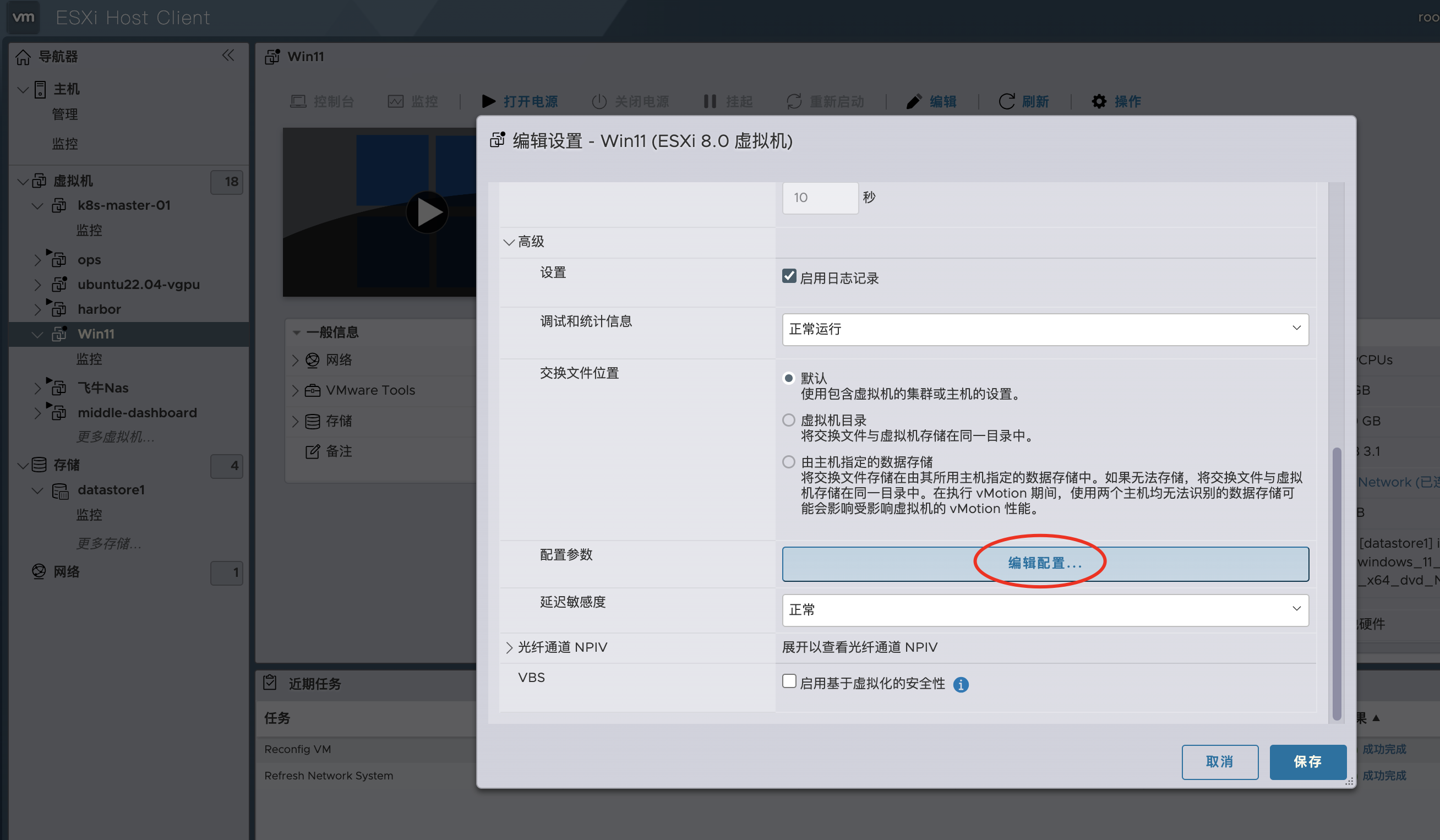Click the restart icon in the VM toolbar
Viewport: 1440px width, 840px height.
click(794, 101)
